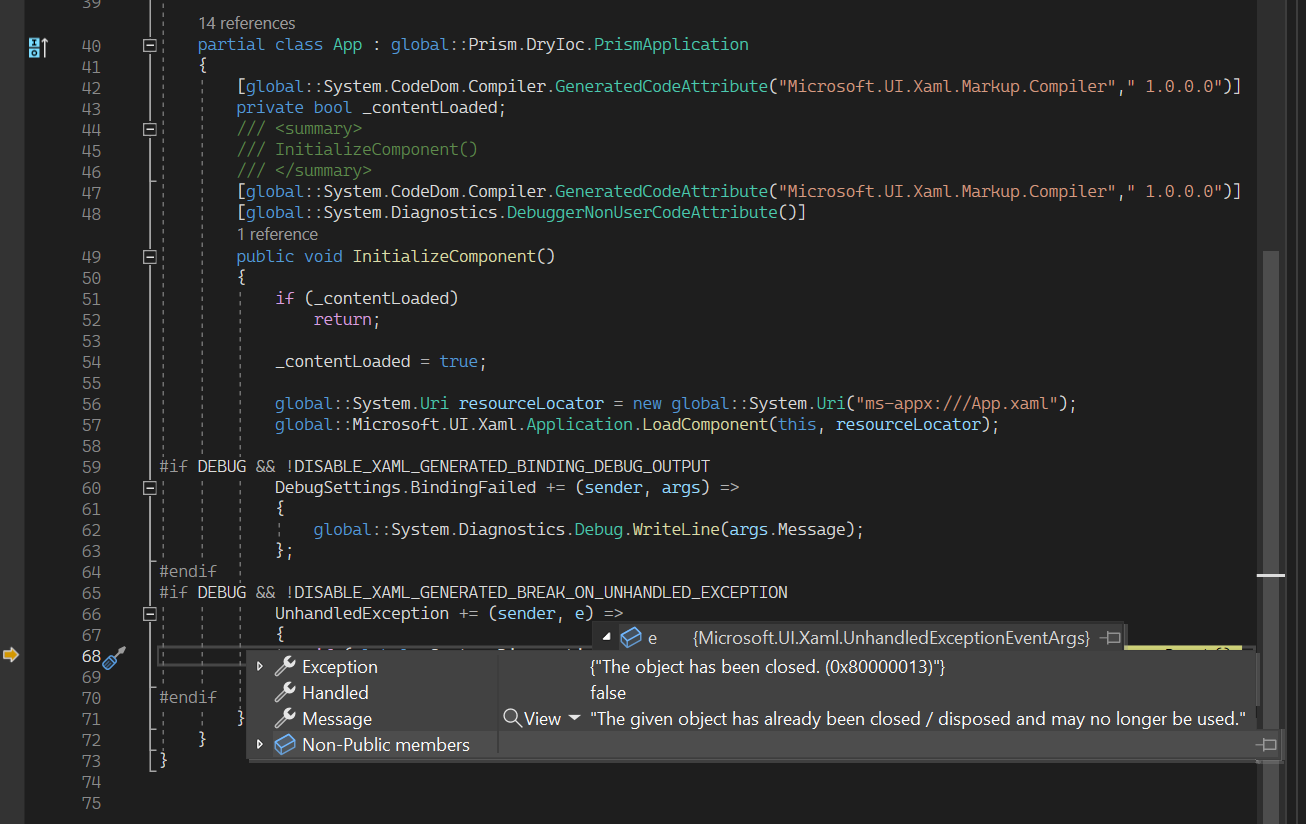
Task: Expand the Non-Public members node
Action: 260,745
